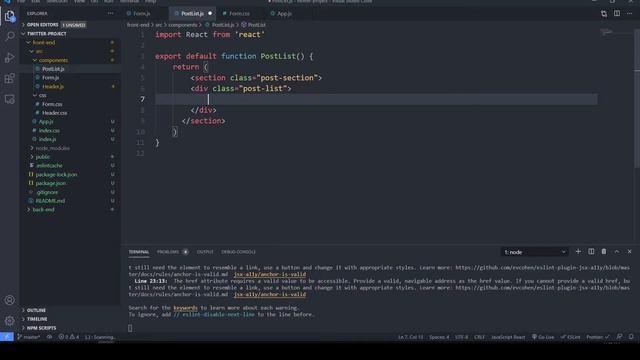This screenshot has width=640, height=360.
Task: Open editor more actions menu
Action: click(x=630, y=13)
